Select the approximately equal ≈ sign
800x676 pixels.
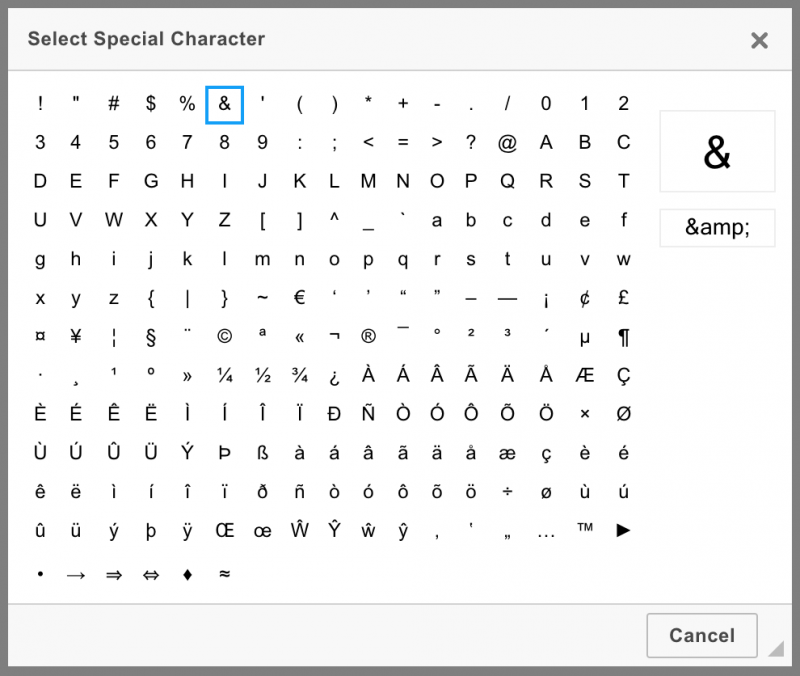pos(224,574)
